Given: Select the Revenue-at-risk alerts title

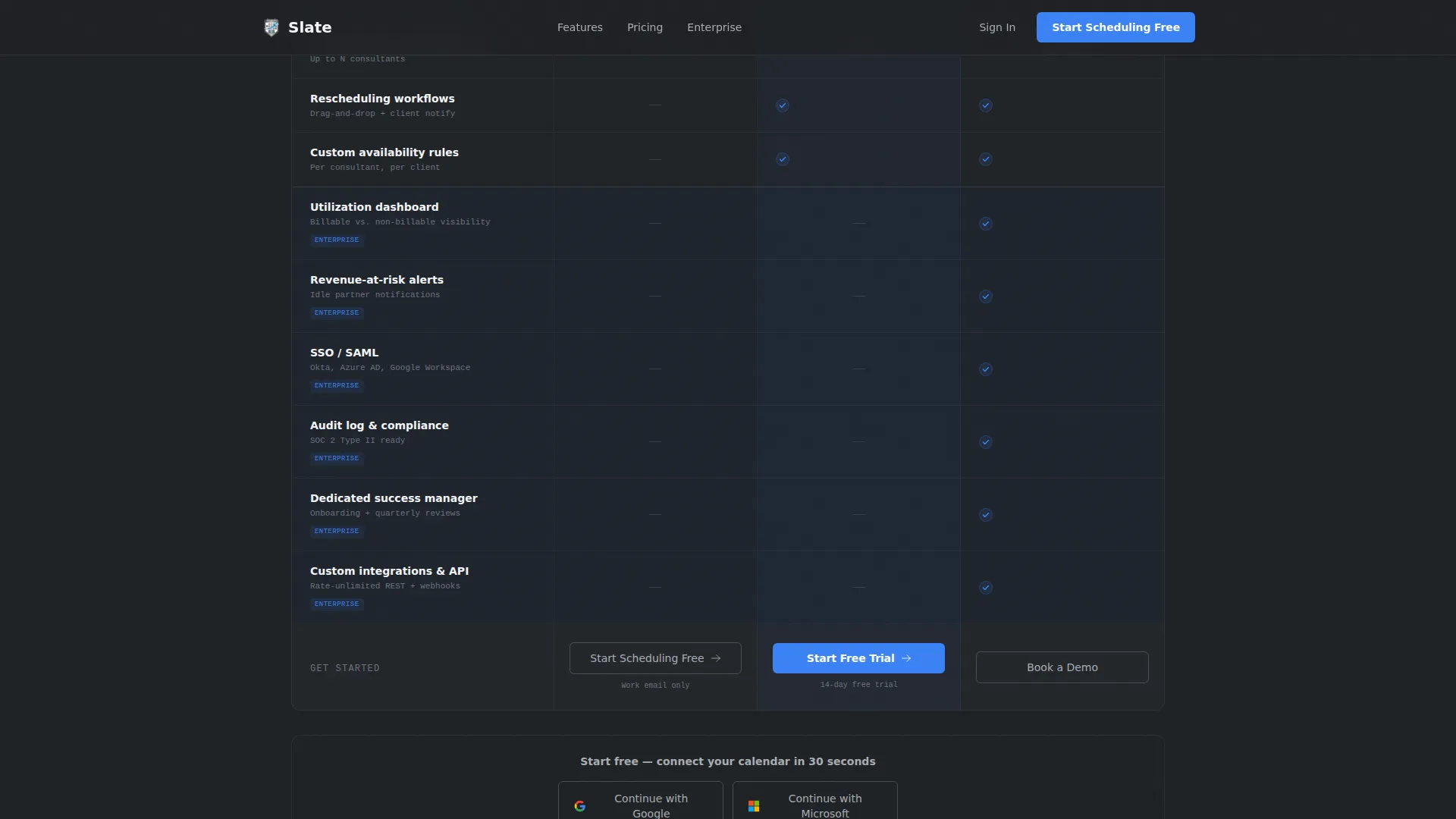Looking at the screenshot, I should [376, 280].
